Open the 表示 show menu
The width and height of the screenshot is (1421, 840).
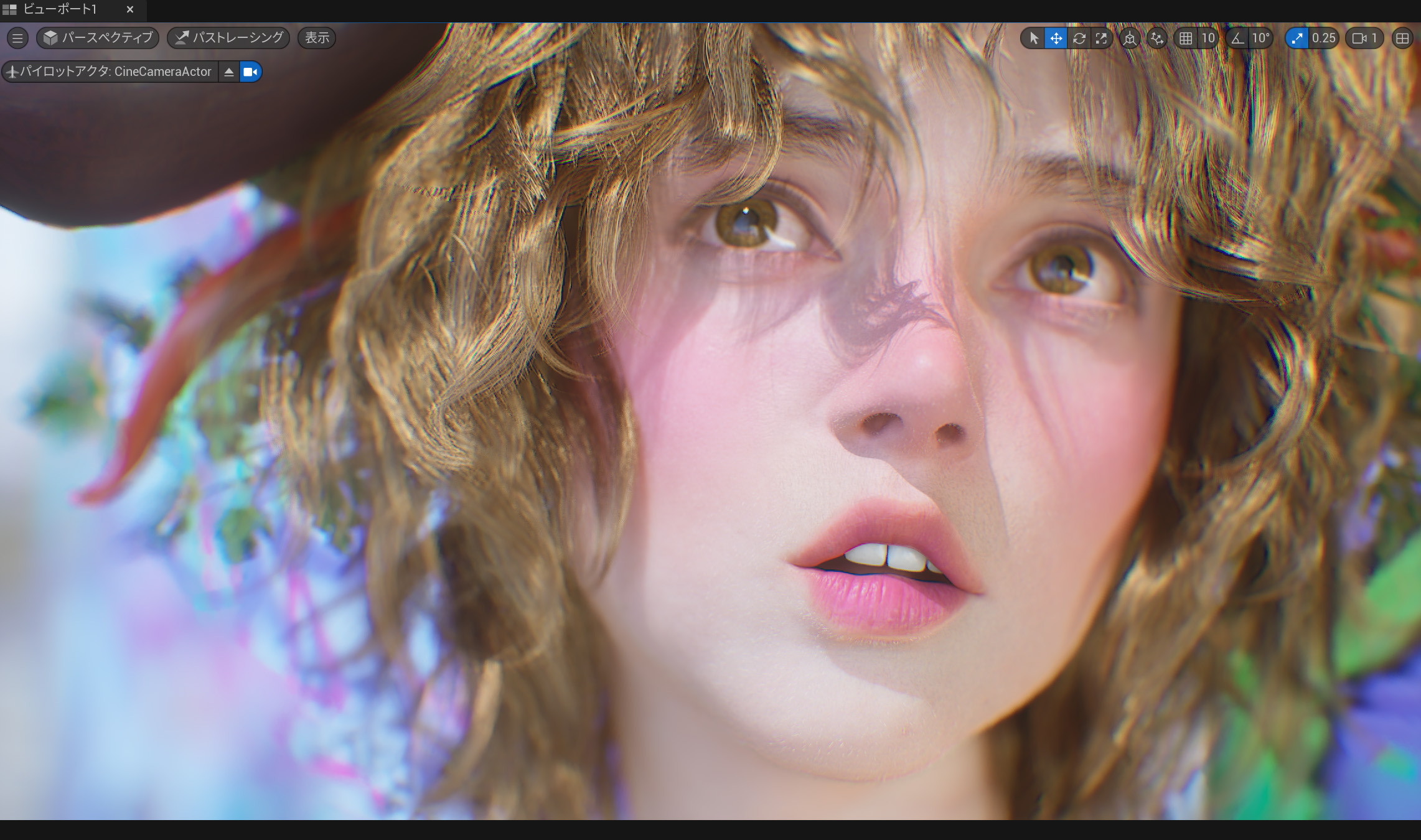click(x=317, y=38)
